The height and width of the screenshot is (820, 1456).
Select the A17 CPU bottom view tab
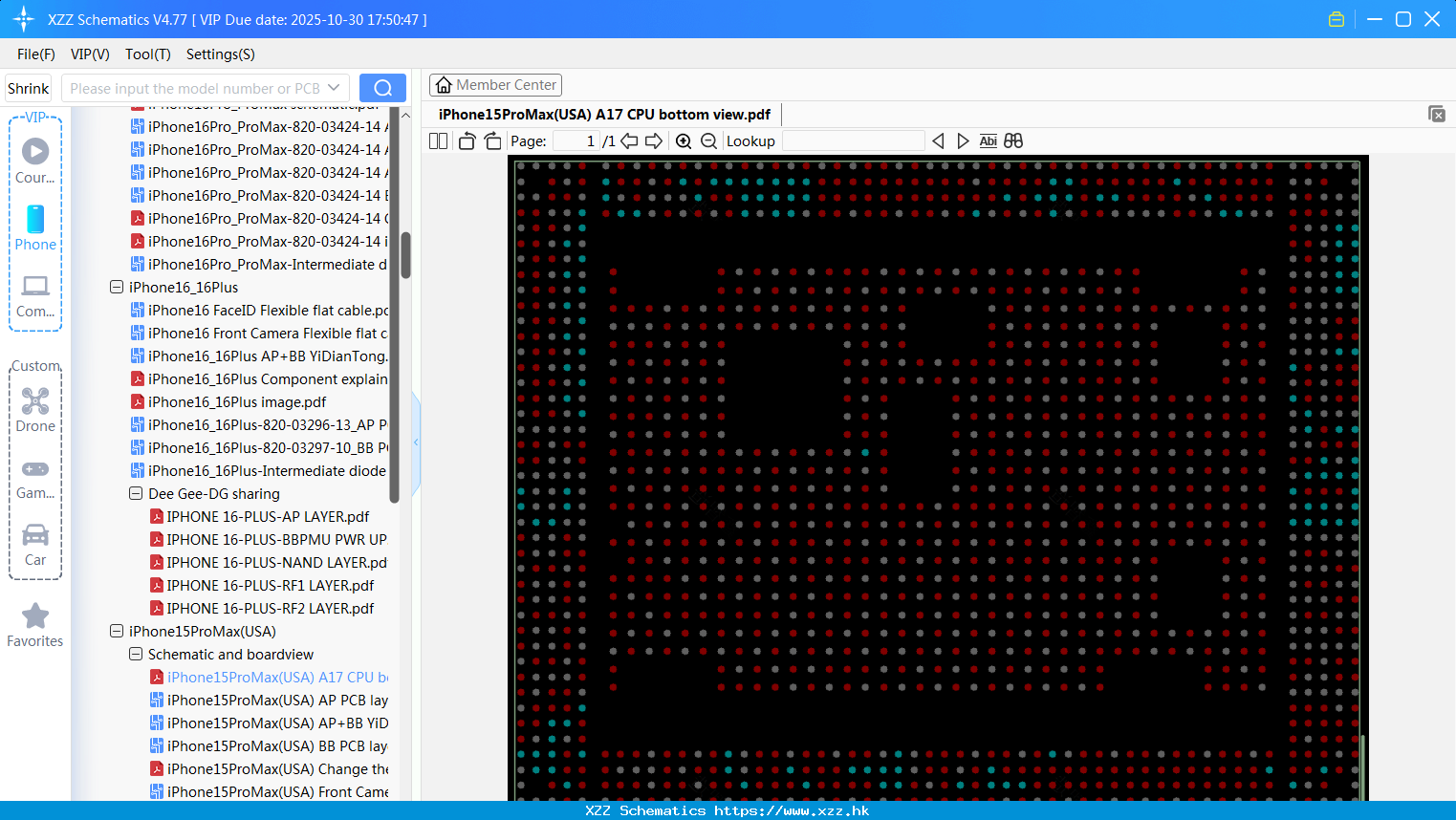pyautogui.click(x=604, y=114)
